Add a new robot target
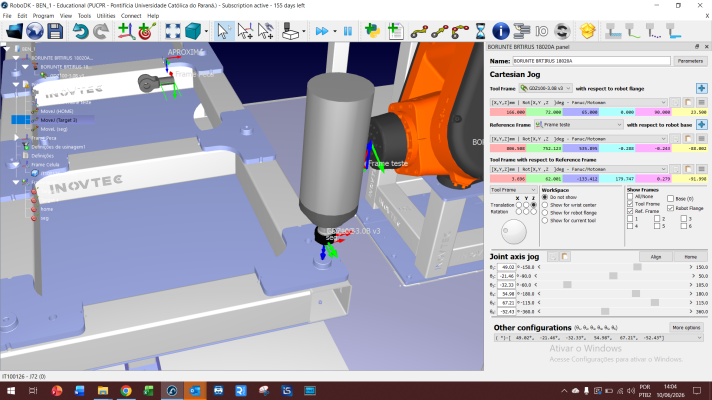712x400 pixels. [x=147, y=31]
